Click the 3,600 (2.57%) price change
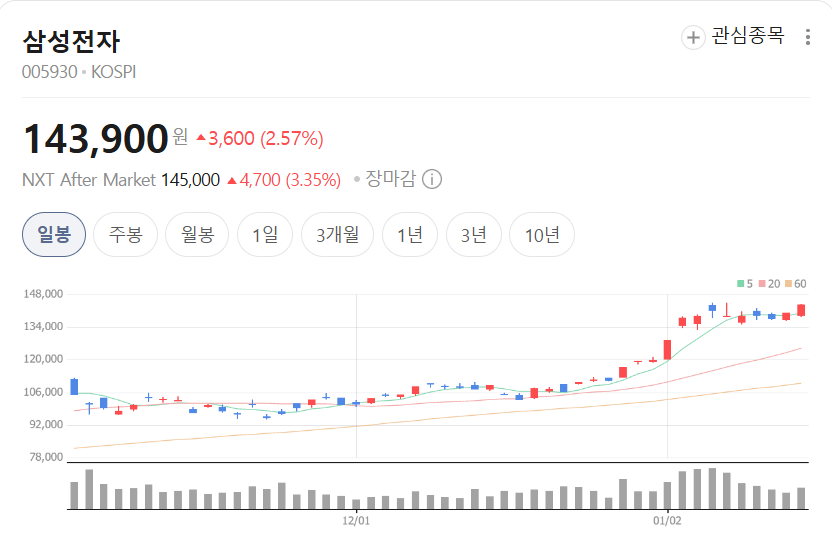This screenshot has height=536, width=832. (x=259, y=139)
